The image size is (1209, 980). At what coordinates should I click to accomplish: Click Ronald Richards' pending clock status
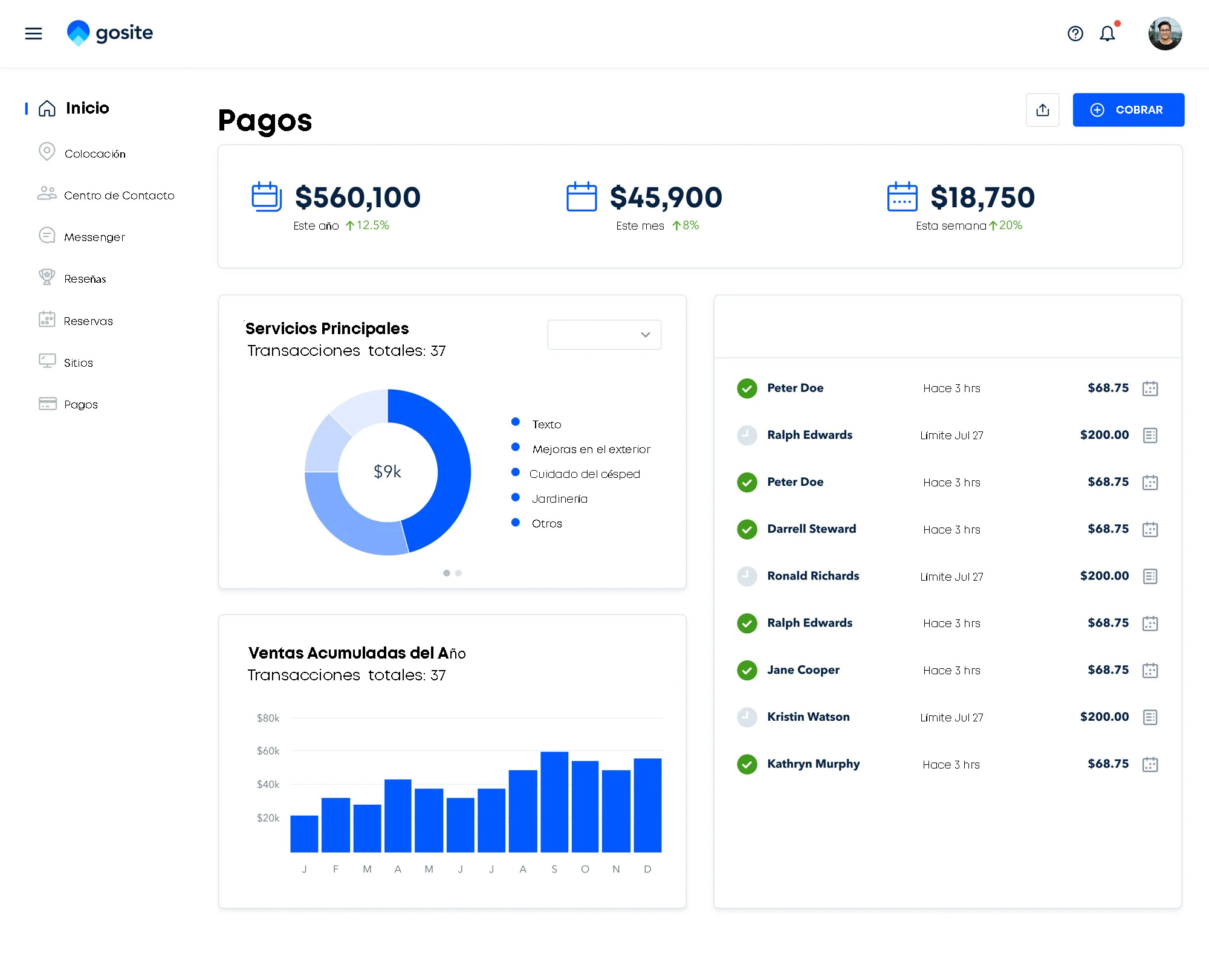(x=747, y=576)
